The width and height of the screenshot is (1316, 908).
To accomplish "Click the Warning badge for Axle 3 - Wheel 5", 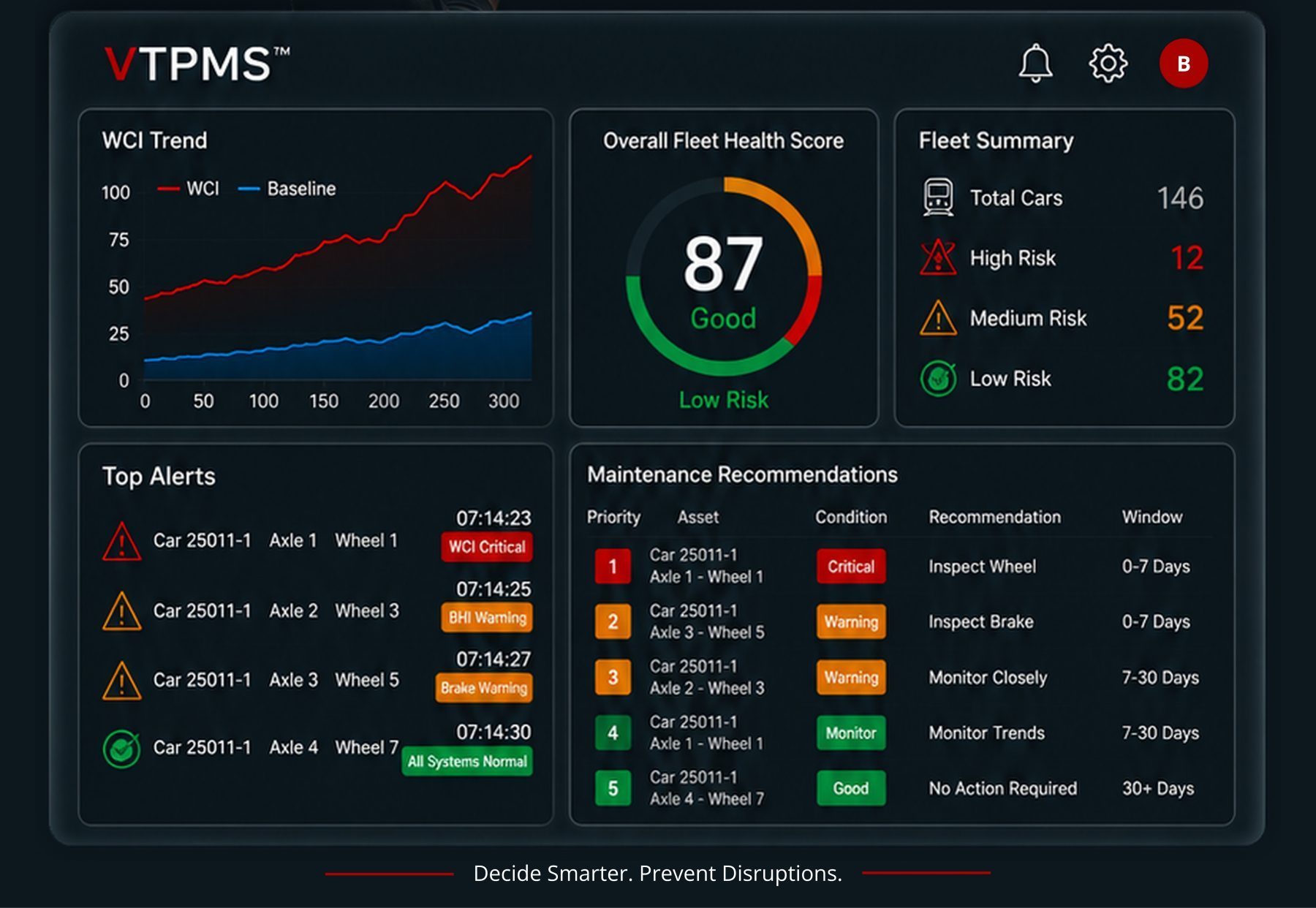I will 851,622.
